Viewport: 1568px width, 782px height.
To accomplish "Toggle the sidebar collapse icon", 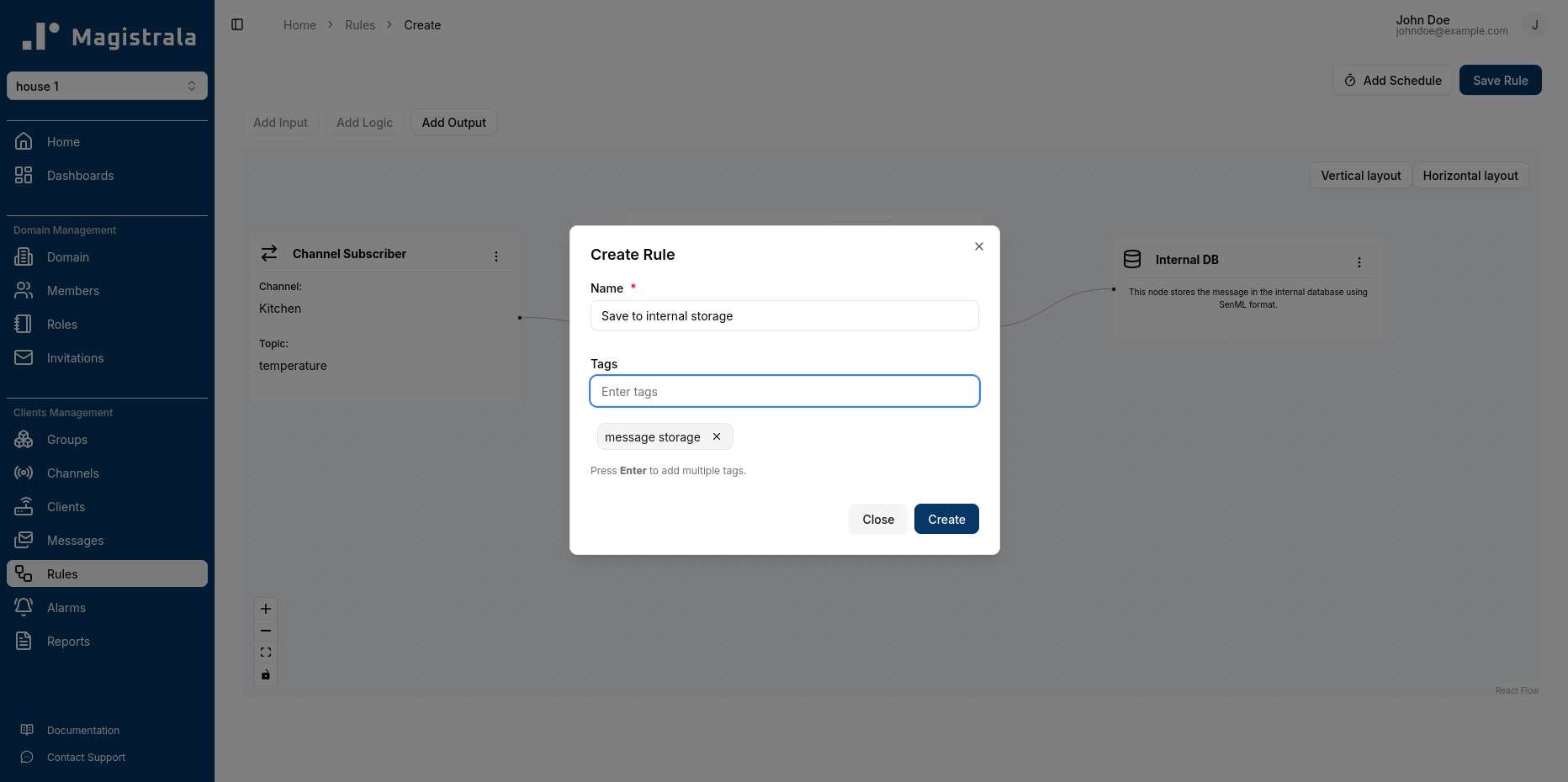I will [237, 25].
